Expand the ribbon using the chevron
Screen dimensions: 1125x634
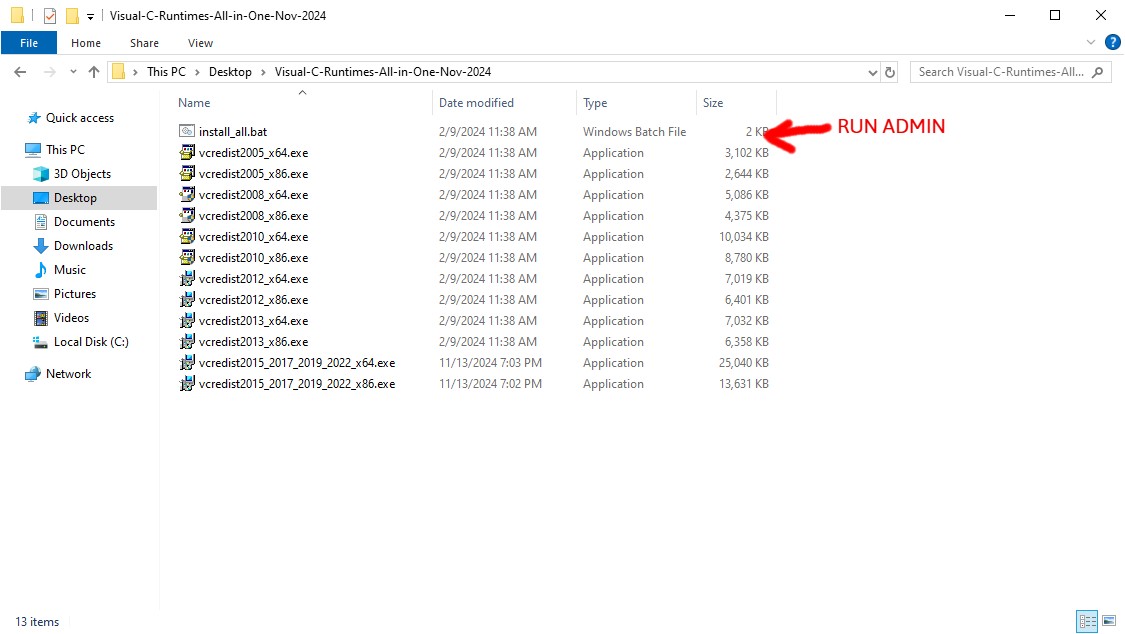tap(1091, 43)
